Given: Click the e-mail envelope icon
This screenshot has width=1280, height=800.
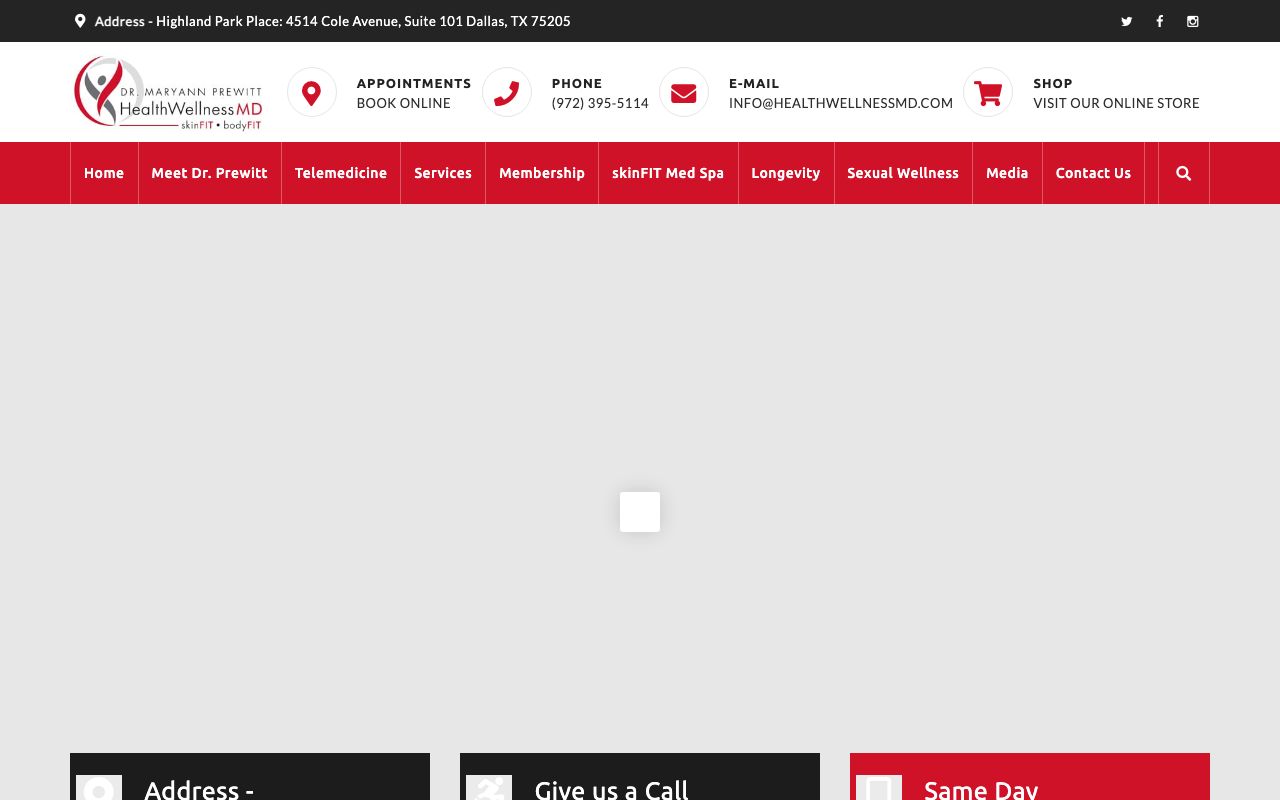Looking at the screenshot, I should [684, 93].
